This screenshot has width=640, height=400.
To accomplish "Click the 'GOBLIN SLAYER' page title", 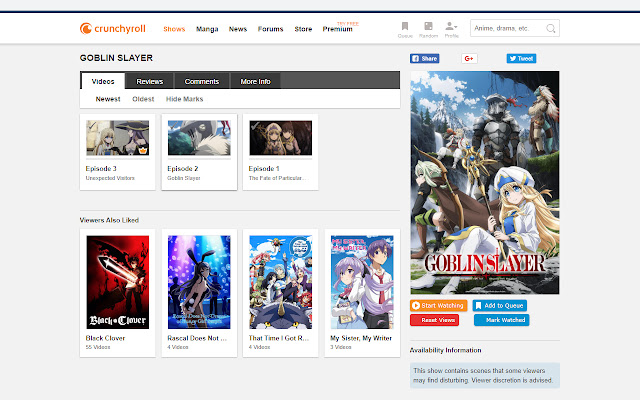I will coord(116,58).
